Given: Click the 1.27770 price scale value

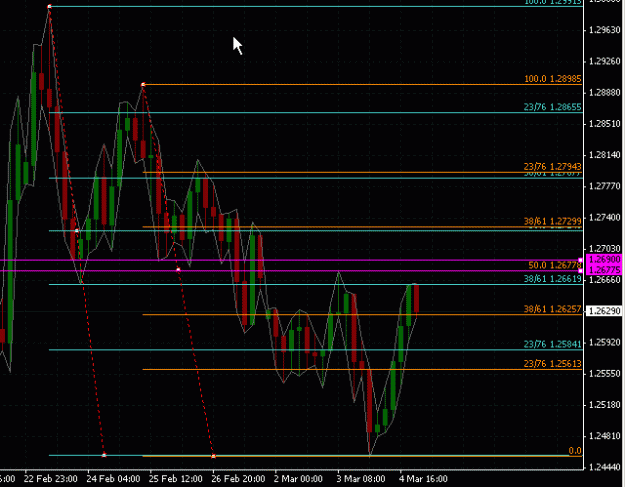Looking at the screenshot, I should coord(605,186).
